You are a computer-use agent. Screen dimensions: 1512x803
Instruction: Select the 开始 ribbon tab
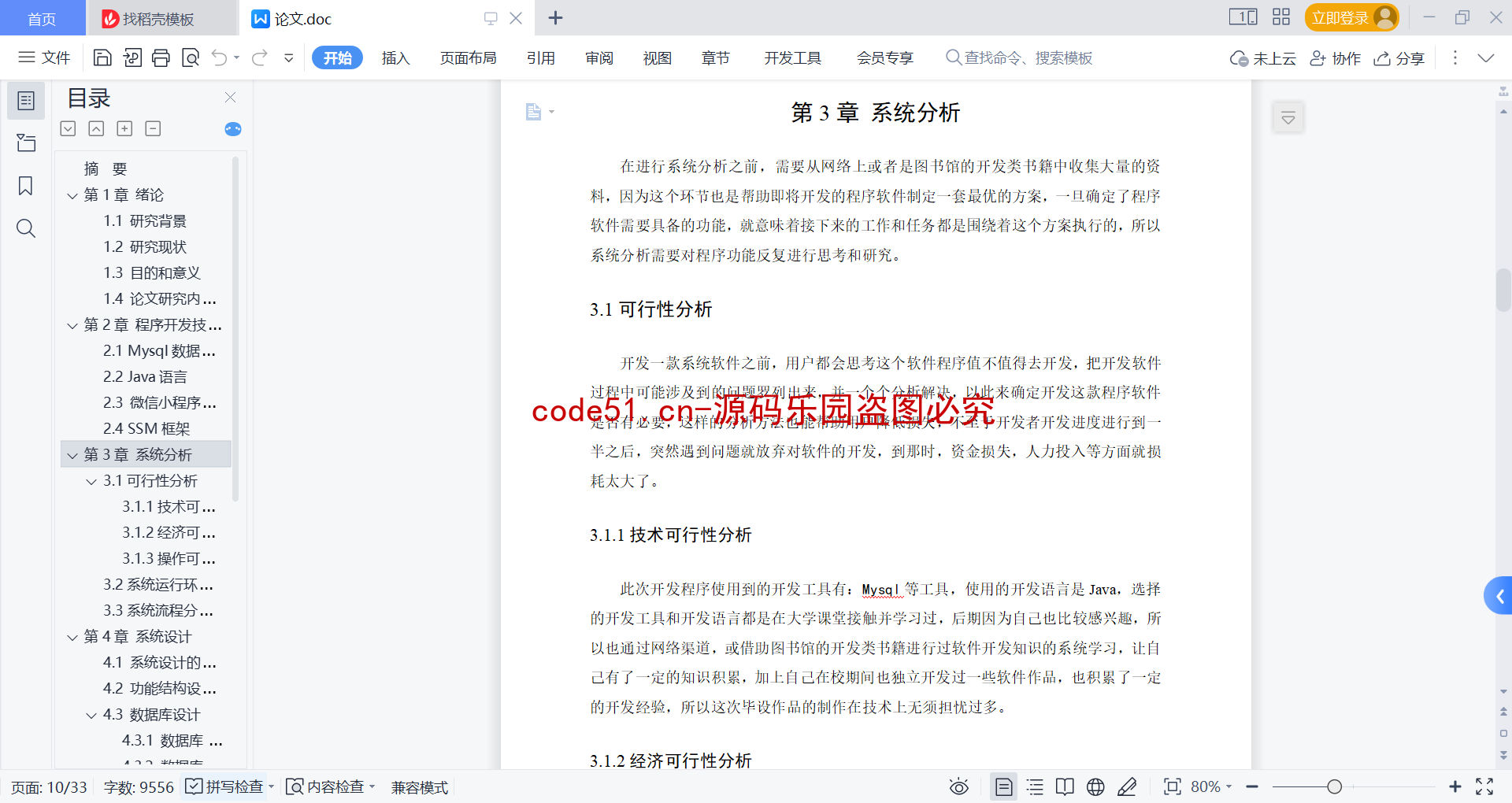click(x=337, y=57)
